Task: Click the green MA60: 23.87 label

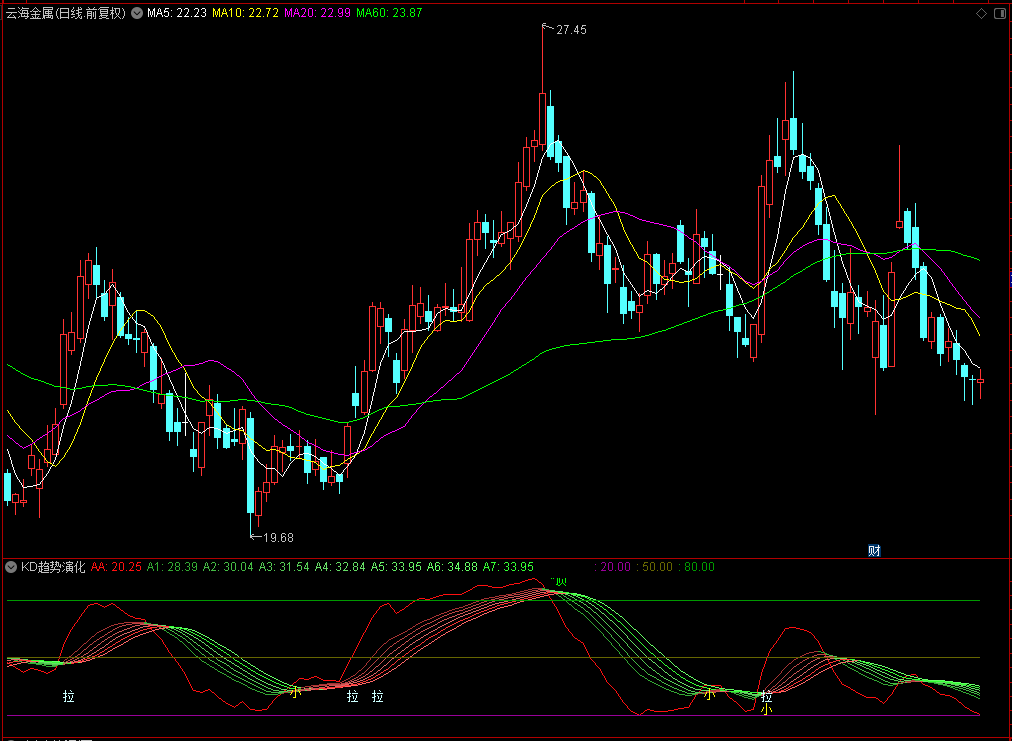Action: (389, 12)
